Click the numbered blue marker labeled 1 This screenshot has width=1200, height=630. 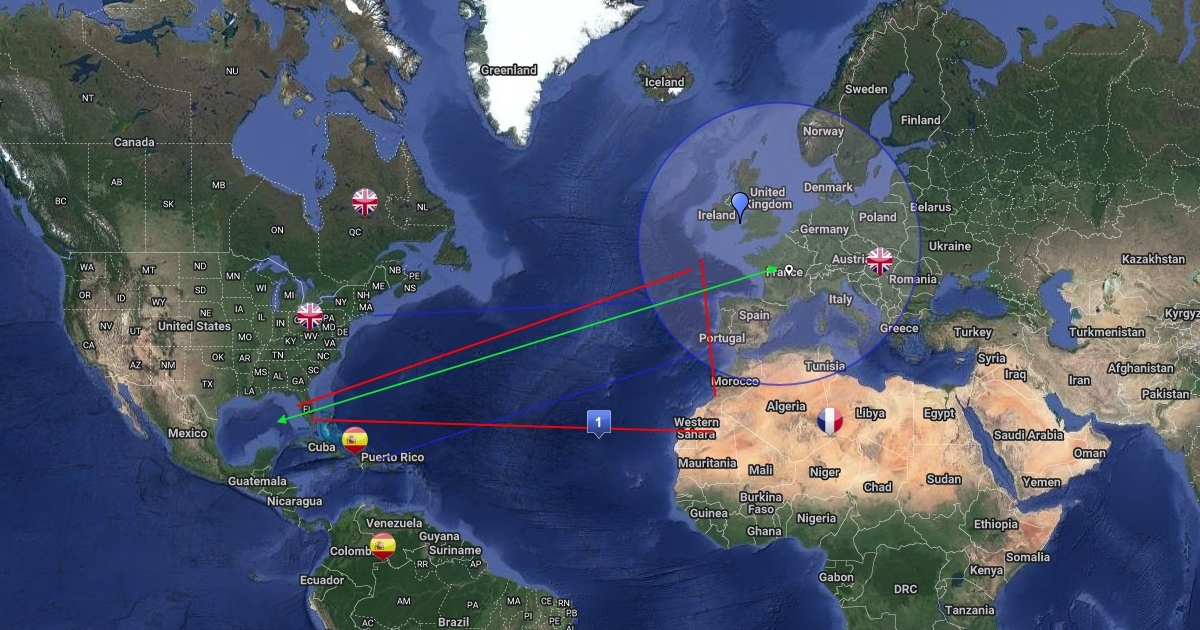click(598, 423)
